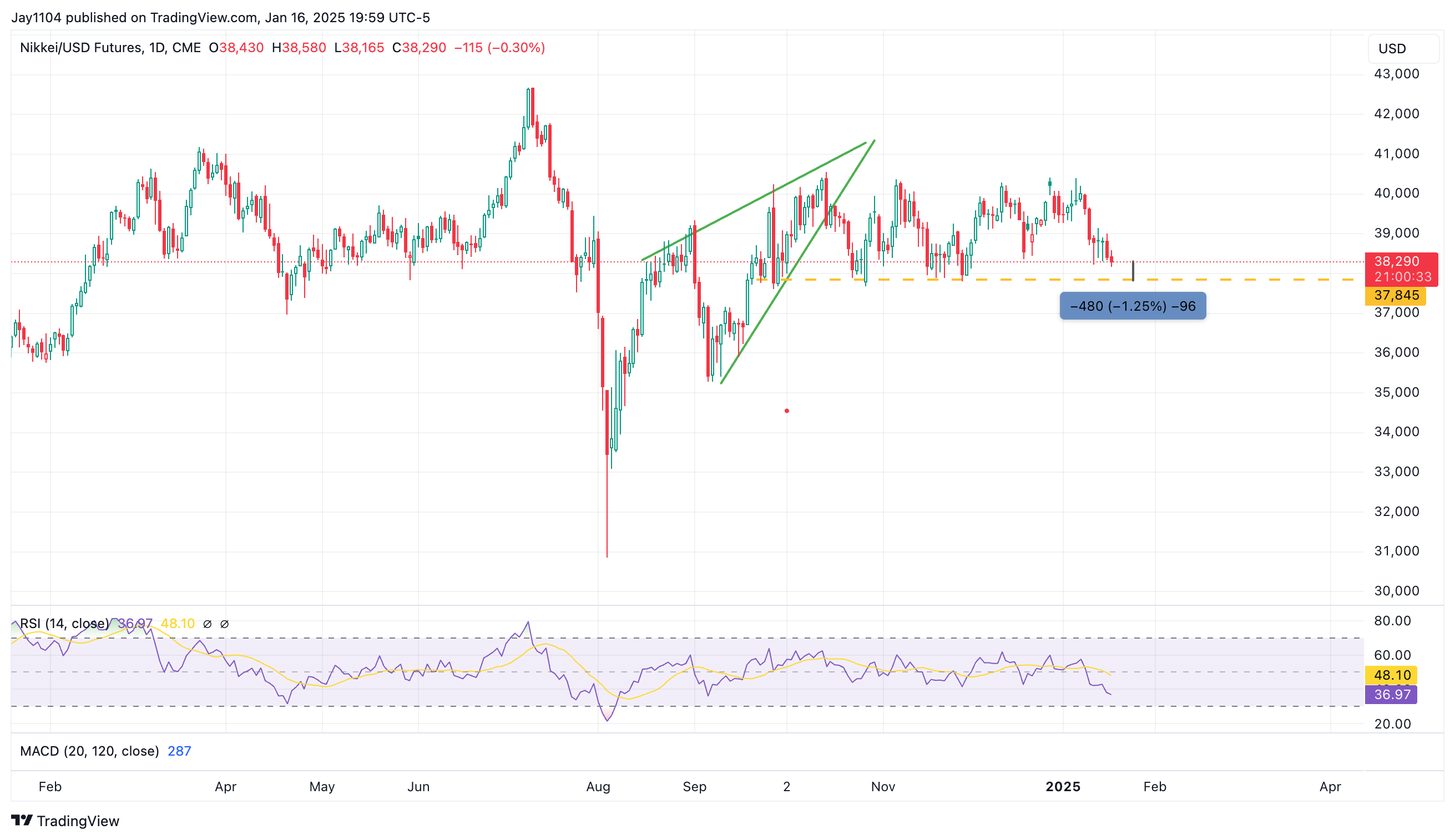
Task: Click the May label on time axis
Action: point(322,786)
